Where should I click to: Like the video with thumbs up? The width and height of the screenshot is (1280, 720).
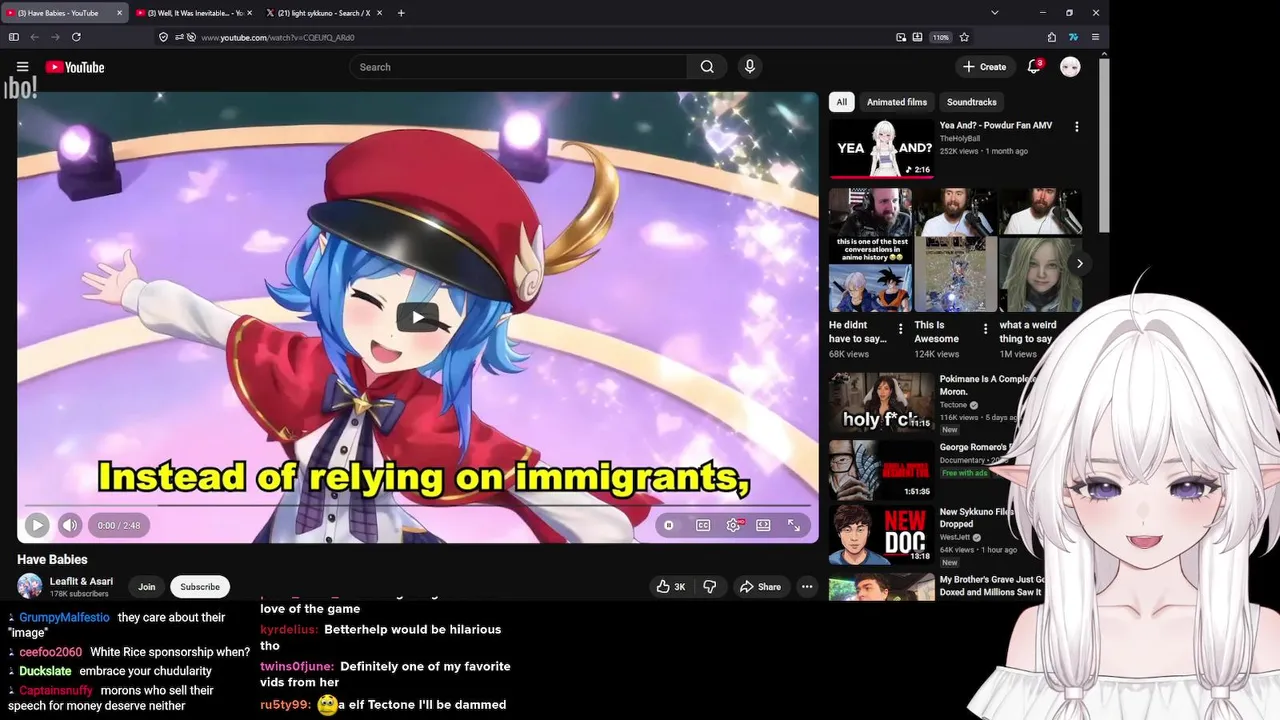[x=670, y=587]
